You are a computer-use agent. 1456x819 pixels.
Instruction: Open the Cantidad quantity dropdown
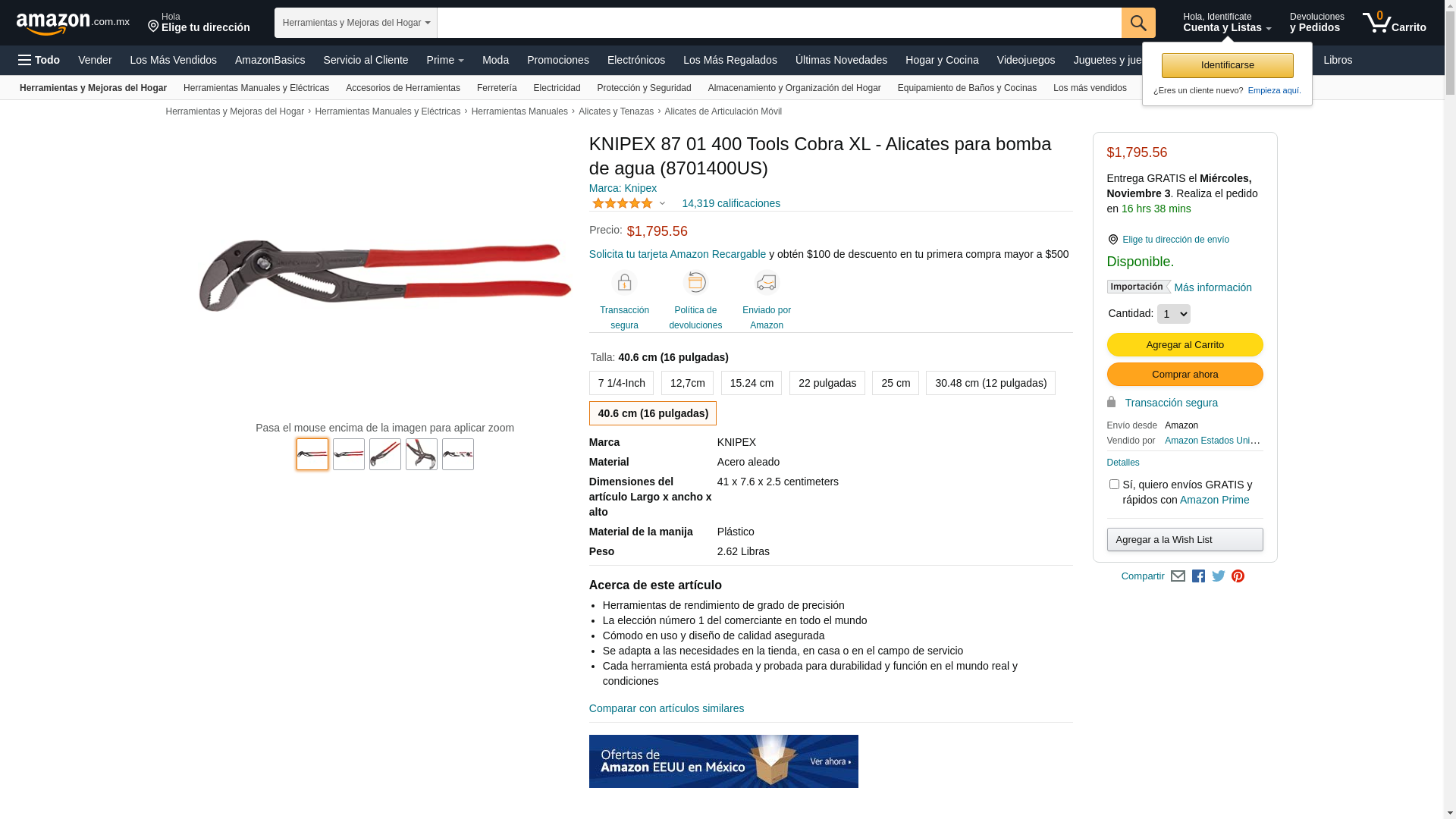(1173, 314)
